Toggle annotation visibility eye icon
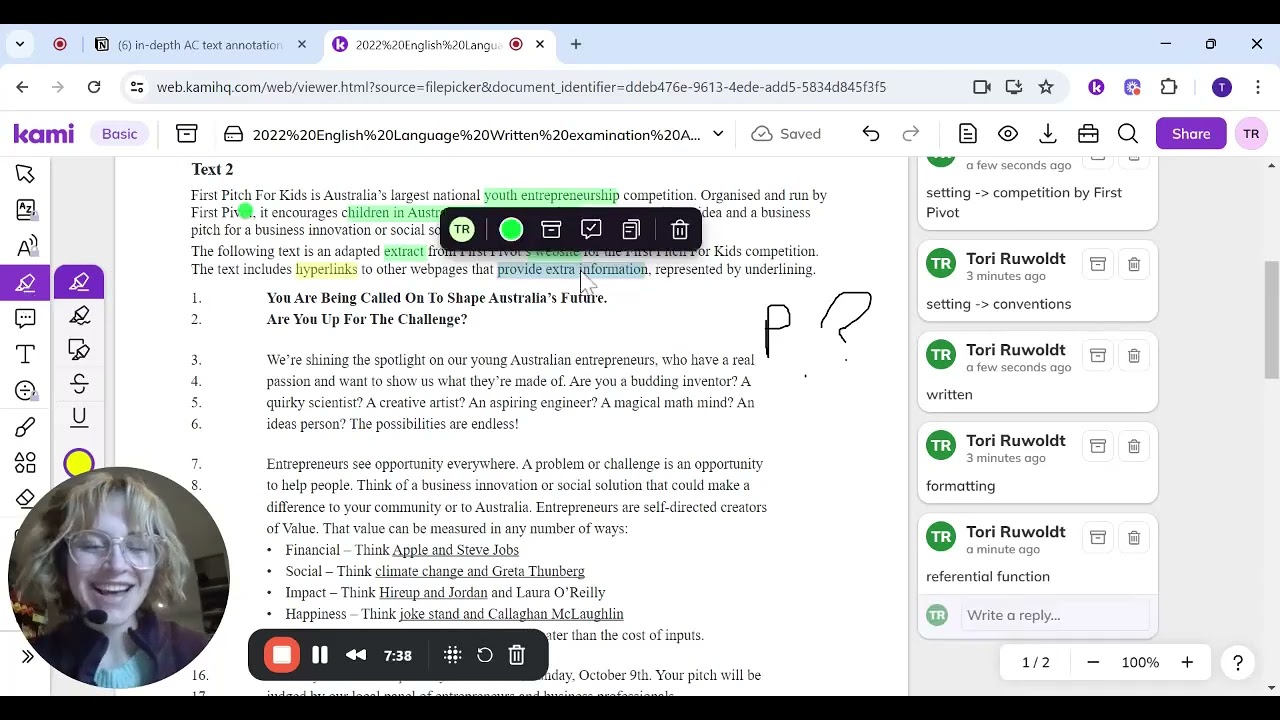The width and height of the screenshot is (1280, 720). point(1008,134)
